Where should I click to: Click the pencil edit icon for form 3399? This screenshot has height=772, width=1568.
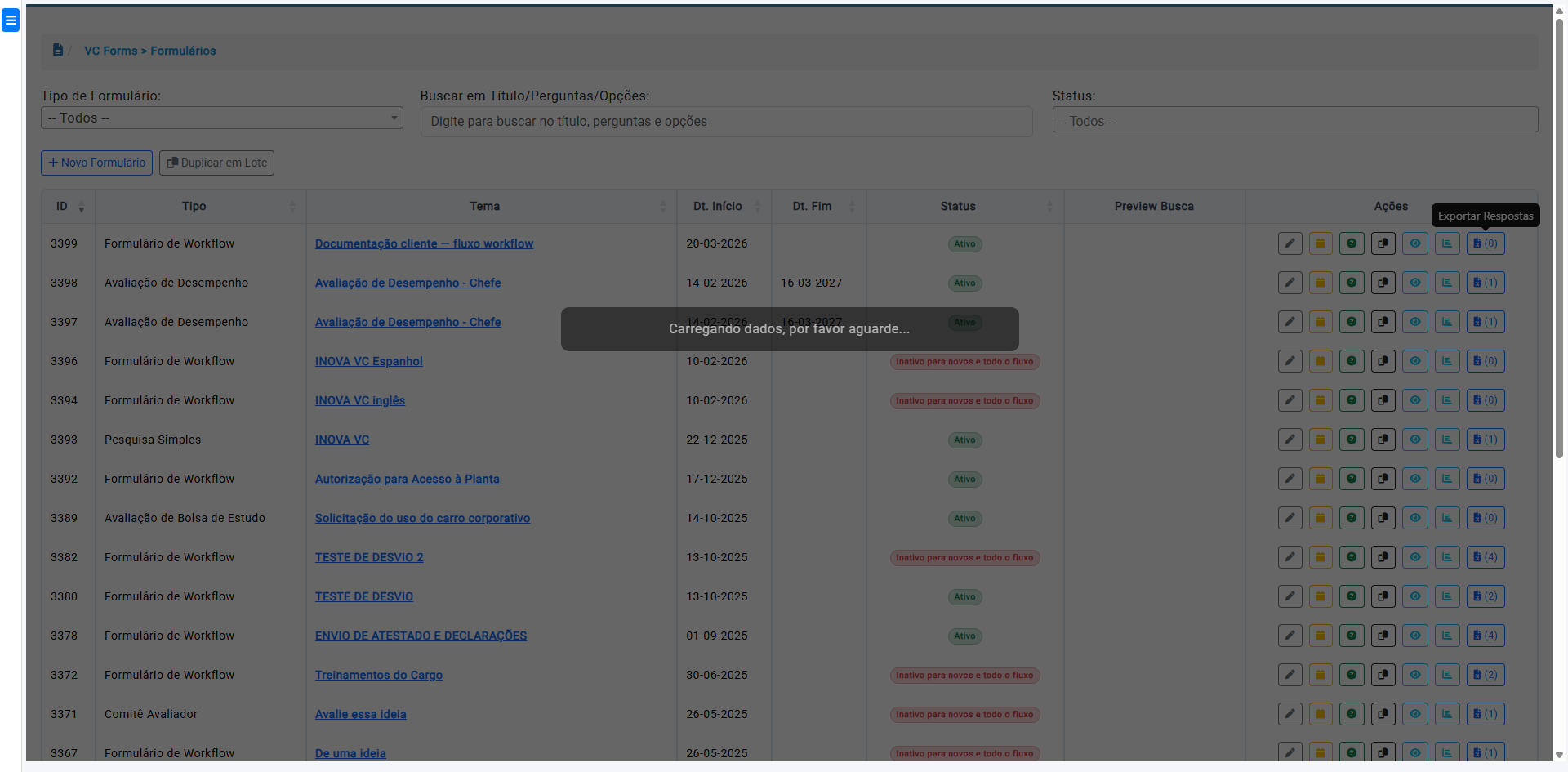click(x=1290, y=243)
